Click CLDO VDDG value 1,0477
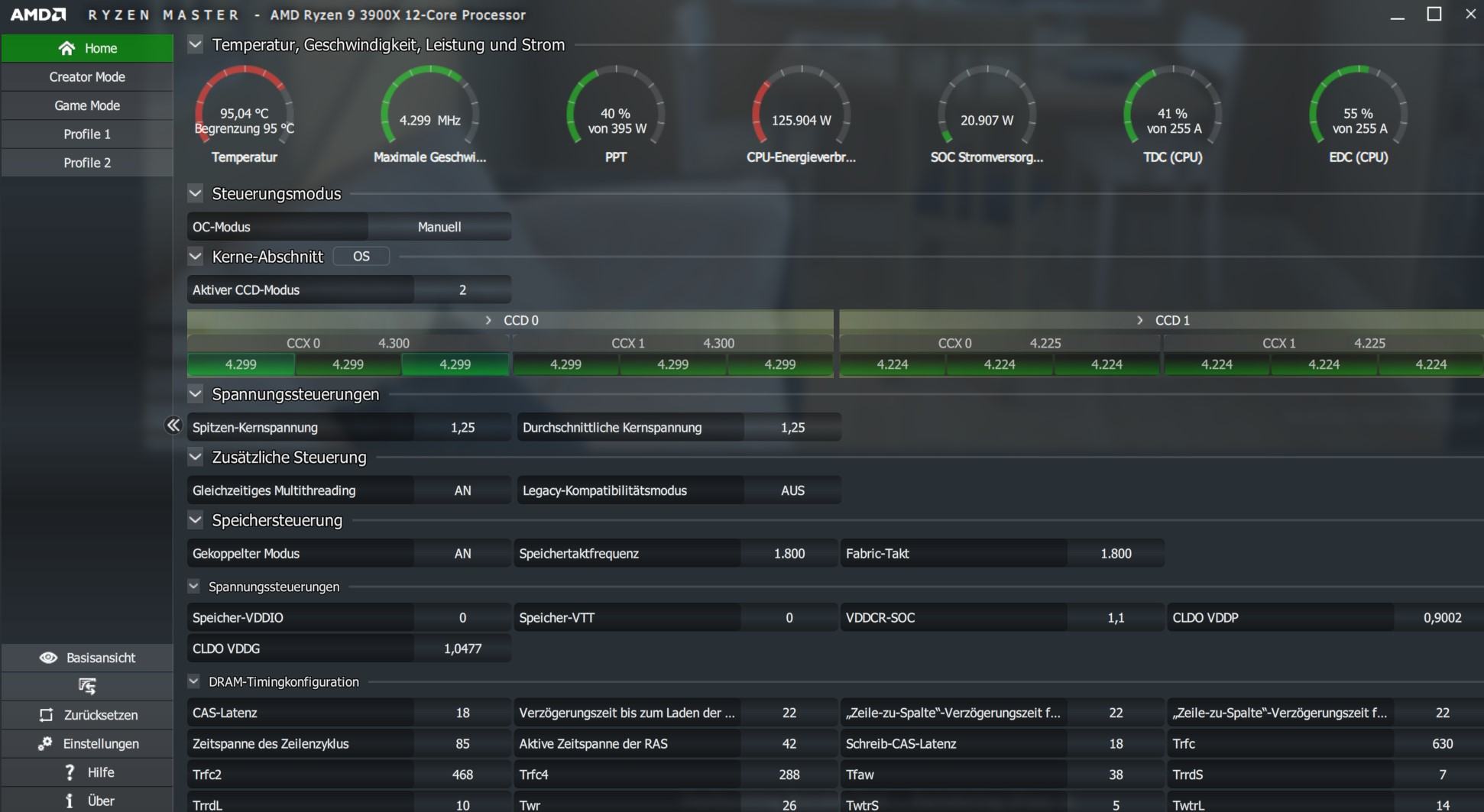 (463, 649)
